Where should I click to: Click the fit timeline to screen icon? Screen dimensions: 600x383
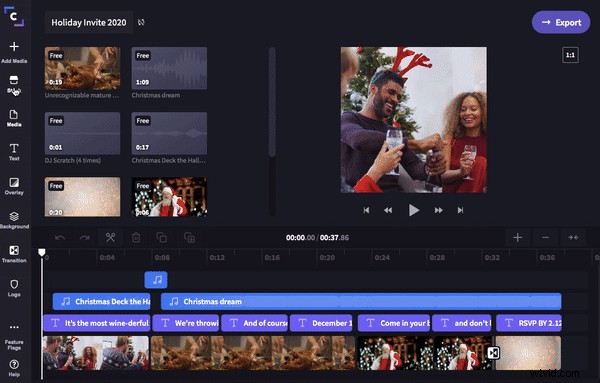573,238
